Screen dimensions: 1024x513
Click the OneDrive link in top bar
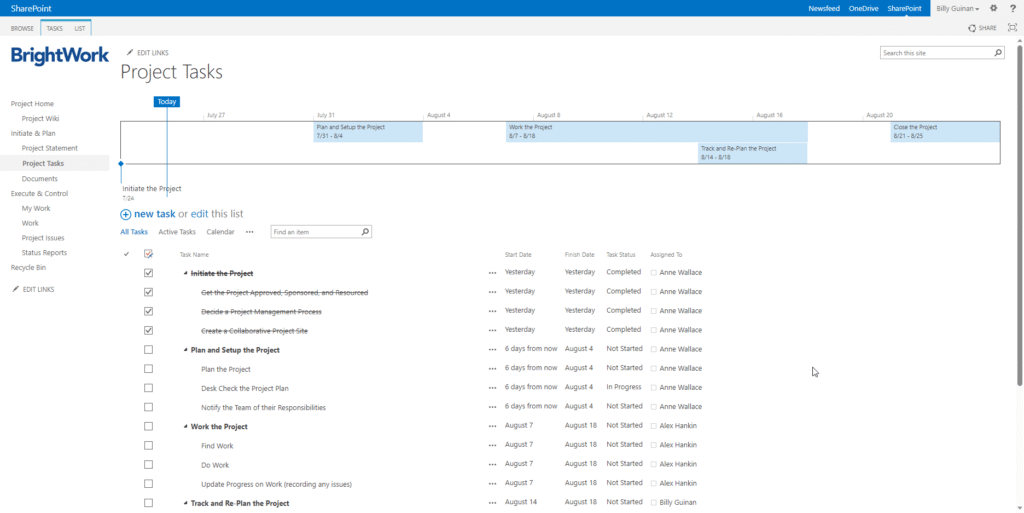[863, 8]
